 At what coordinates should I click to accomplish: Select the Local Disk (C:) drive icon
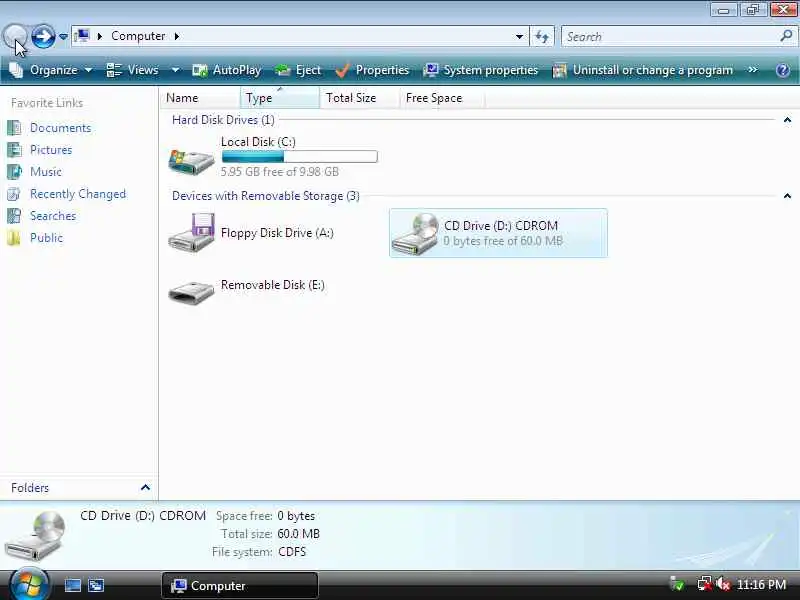tap(191, 161)
